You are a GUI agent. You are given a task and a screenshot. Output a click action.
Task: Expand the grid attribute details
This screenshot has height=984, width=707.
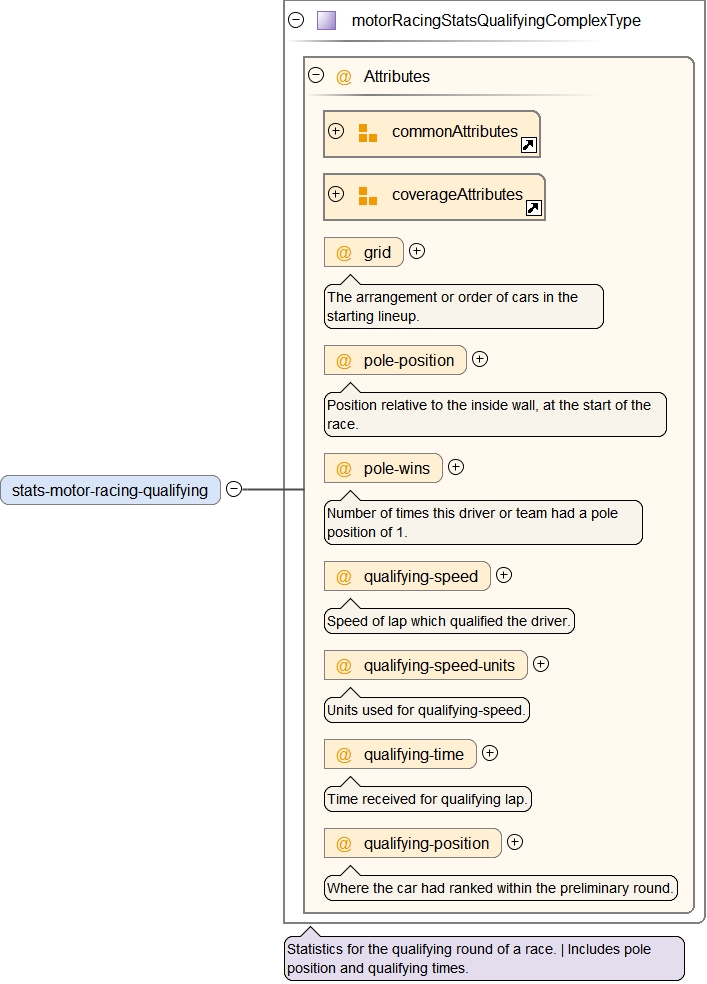417,251
